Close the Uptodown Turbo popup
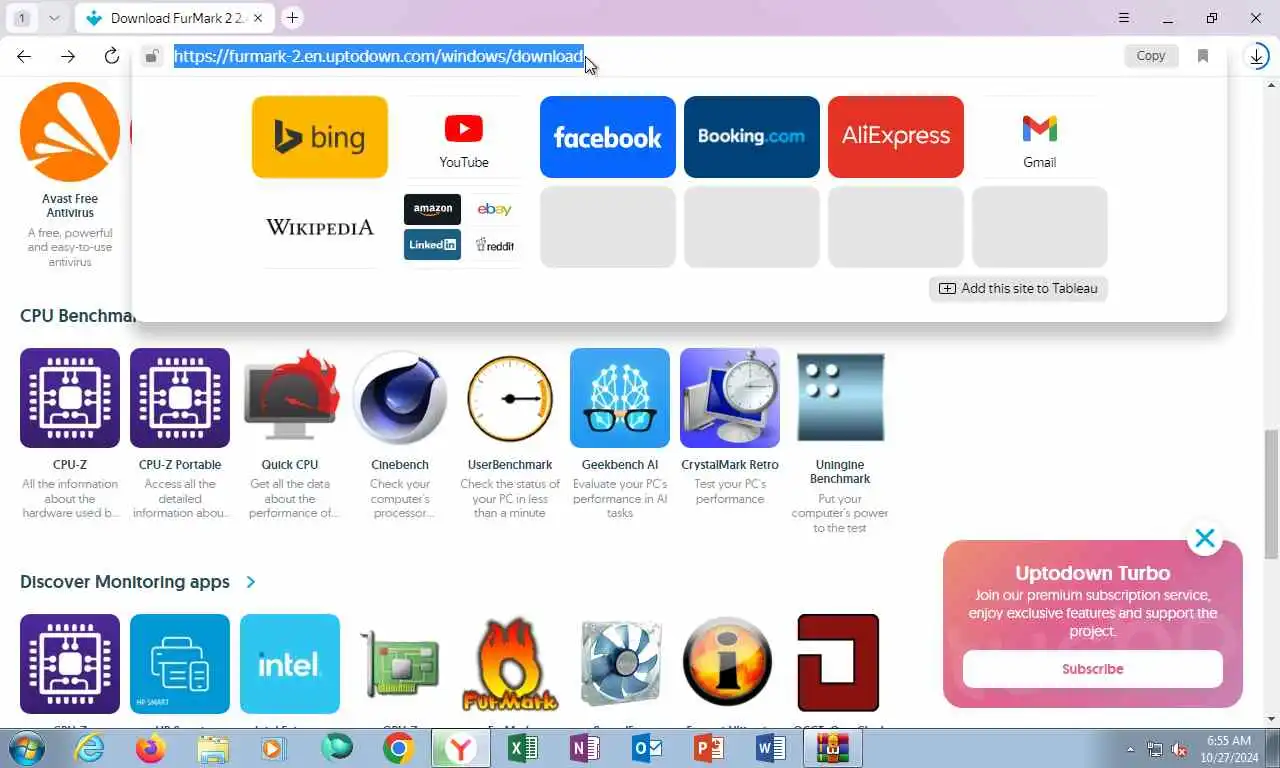Image resolution: width=1280 pixels, height=768 pixels. pyautogui.click(x=1205, y=539)
